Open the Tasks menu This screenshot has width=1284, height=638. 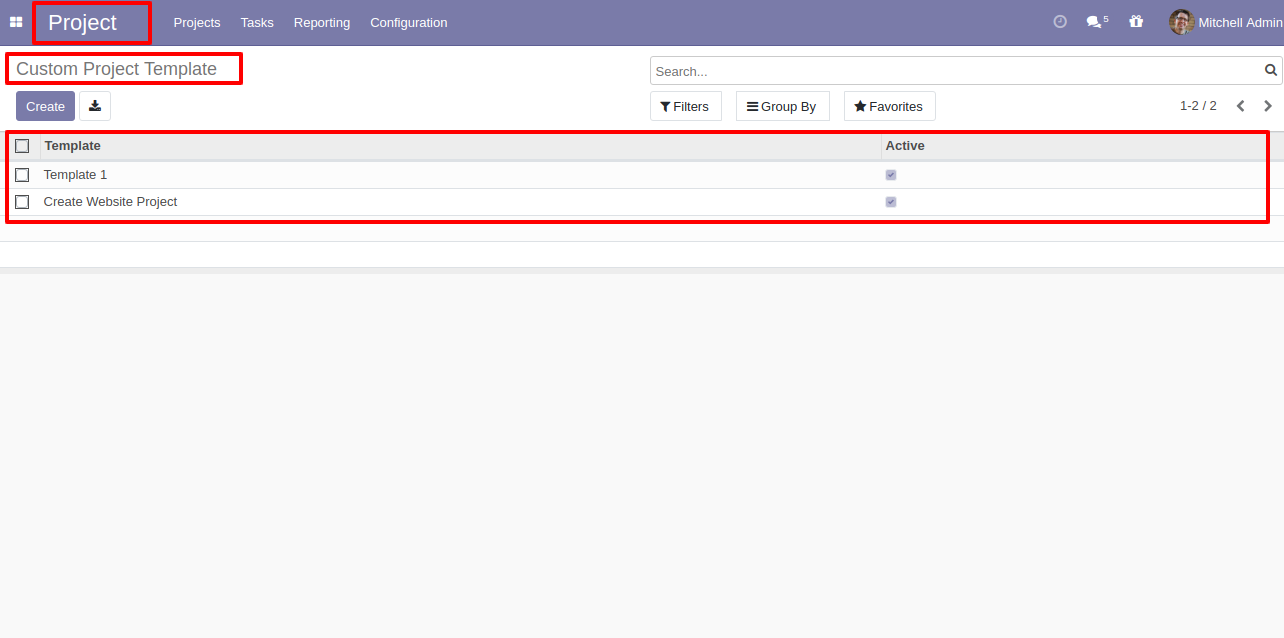coord(257,22)
